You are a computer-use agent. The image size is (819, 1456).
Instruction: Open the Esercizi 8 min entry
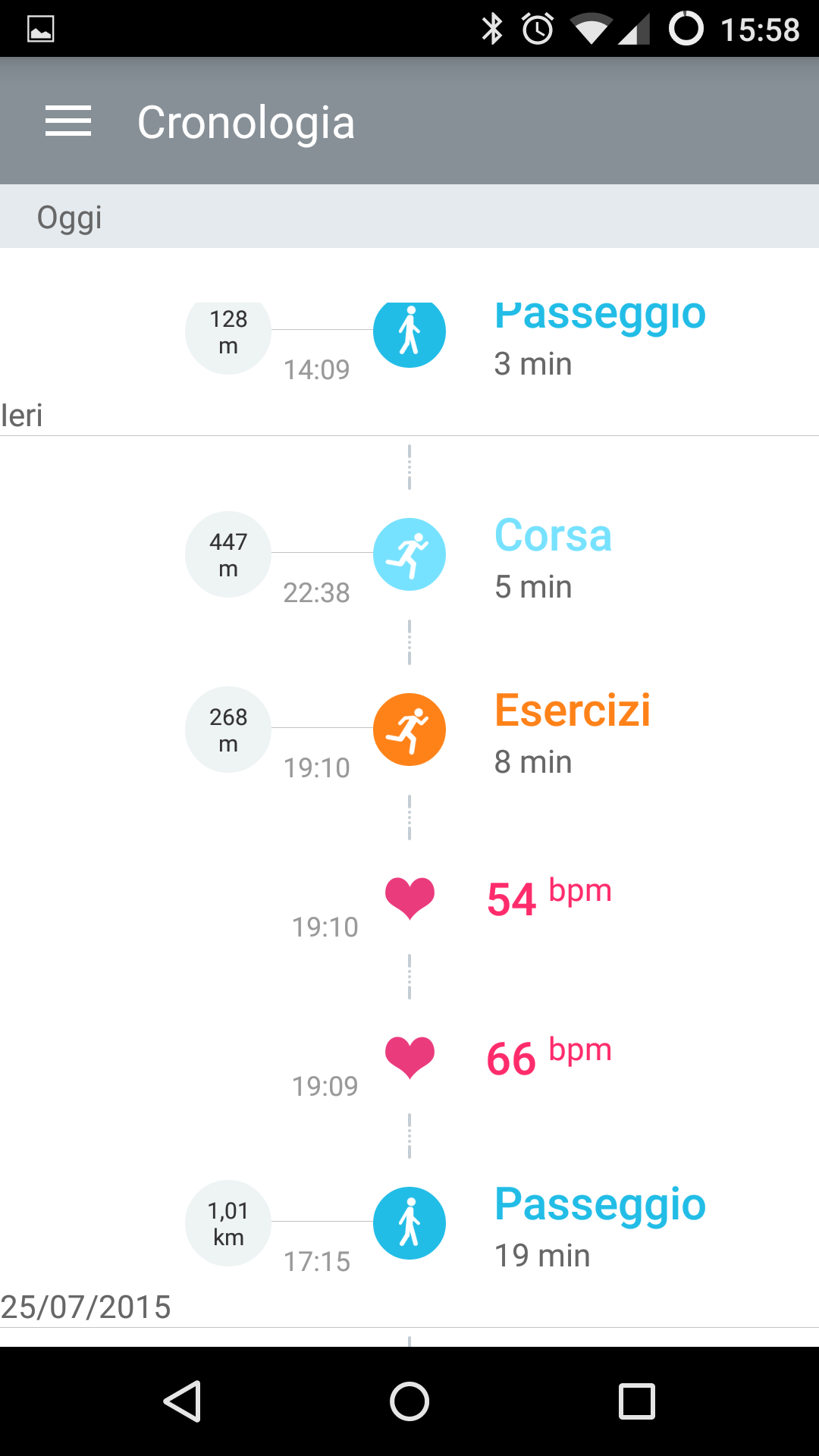573,733
